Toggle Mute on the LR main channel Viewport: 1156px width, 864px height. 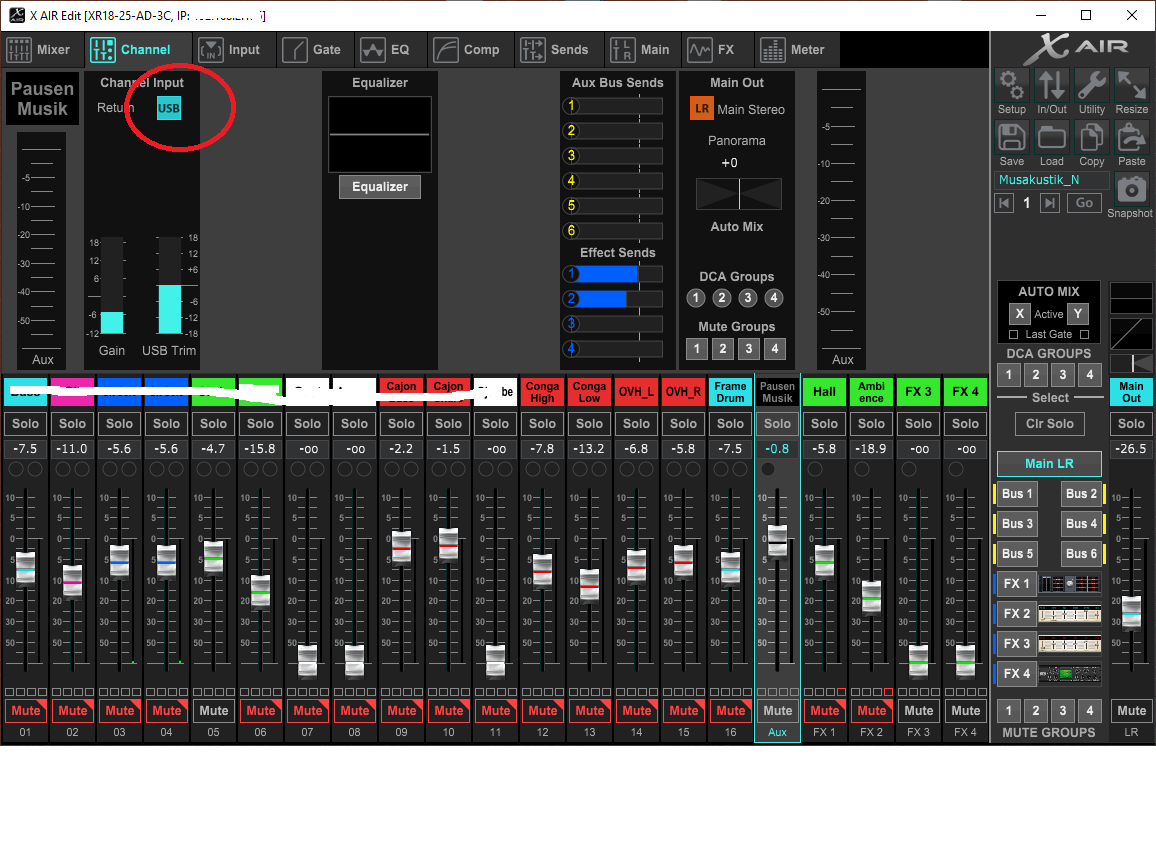[1131, 711]
